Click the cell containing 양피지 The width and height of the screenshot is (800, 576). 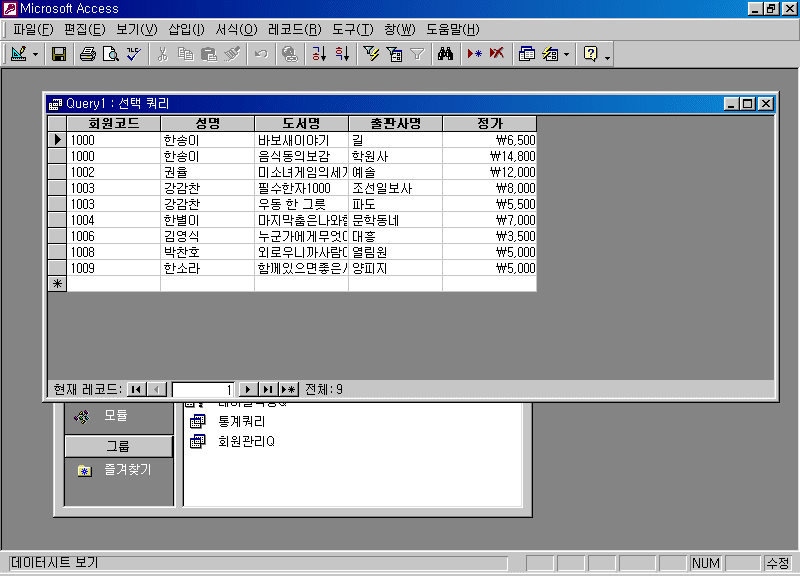(x=395, y=268)
